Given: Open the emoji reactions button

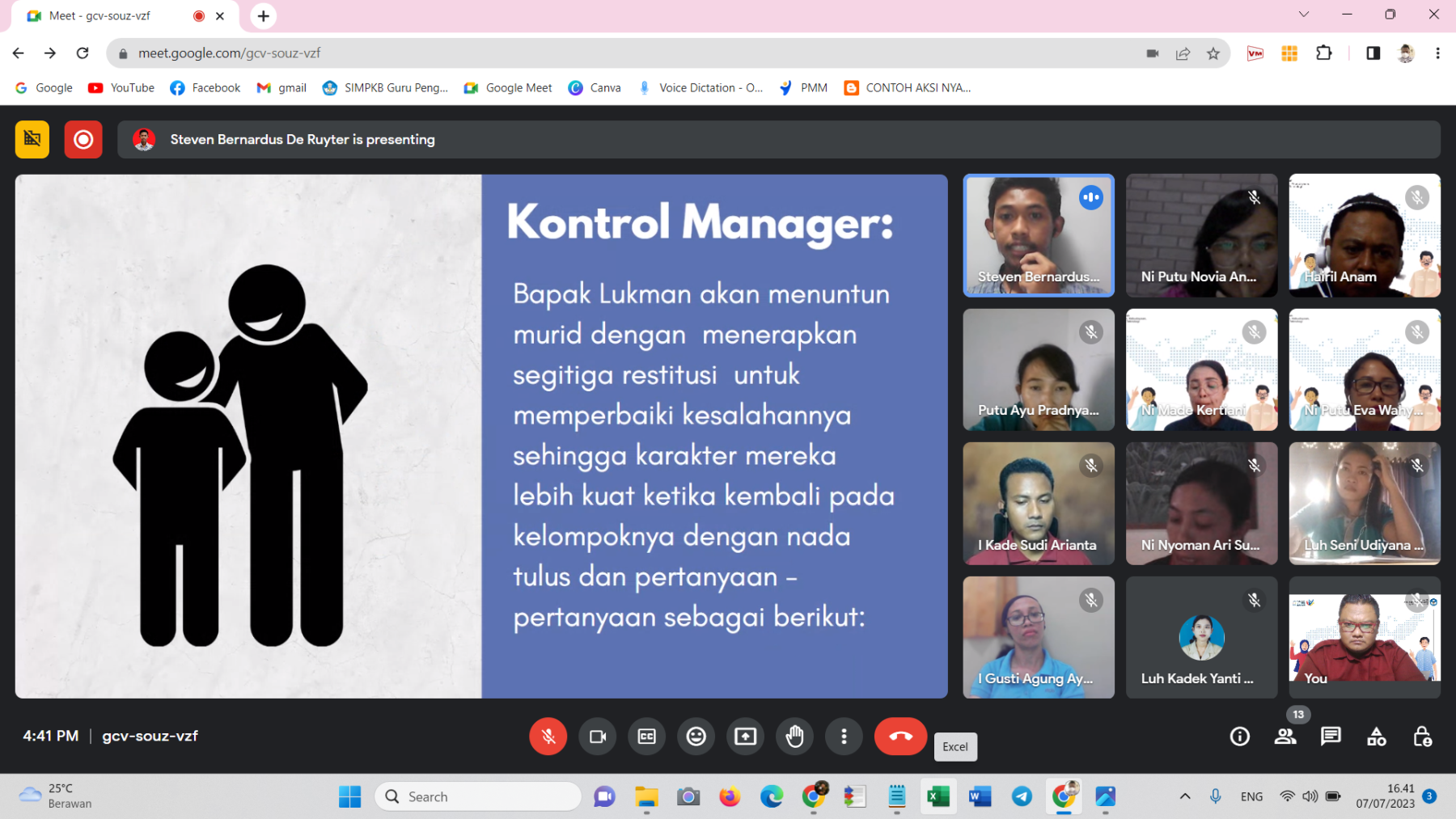Looking at the screenshot, I should pyautogui.click(x=696, y=737).
